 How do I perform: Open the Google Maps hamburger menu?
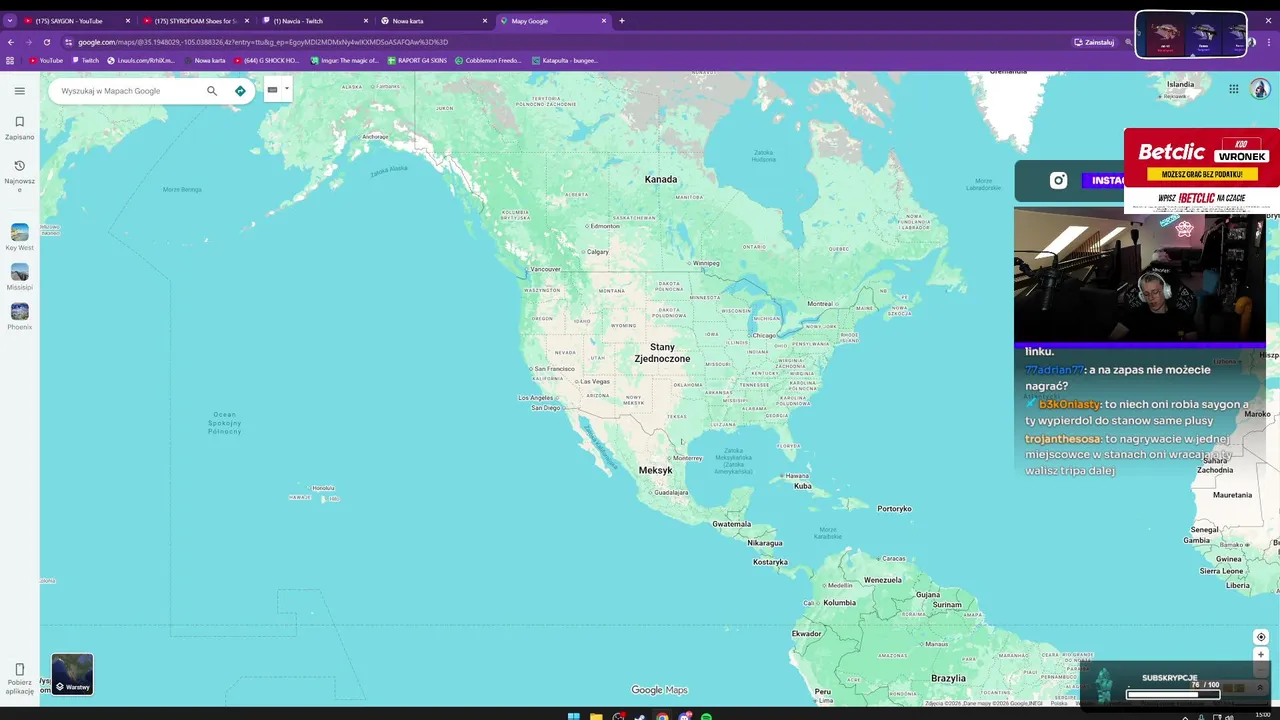19,91
